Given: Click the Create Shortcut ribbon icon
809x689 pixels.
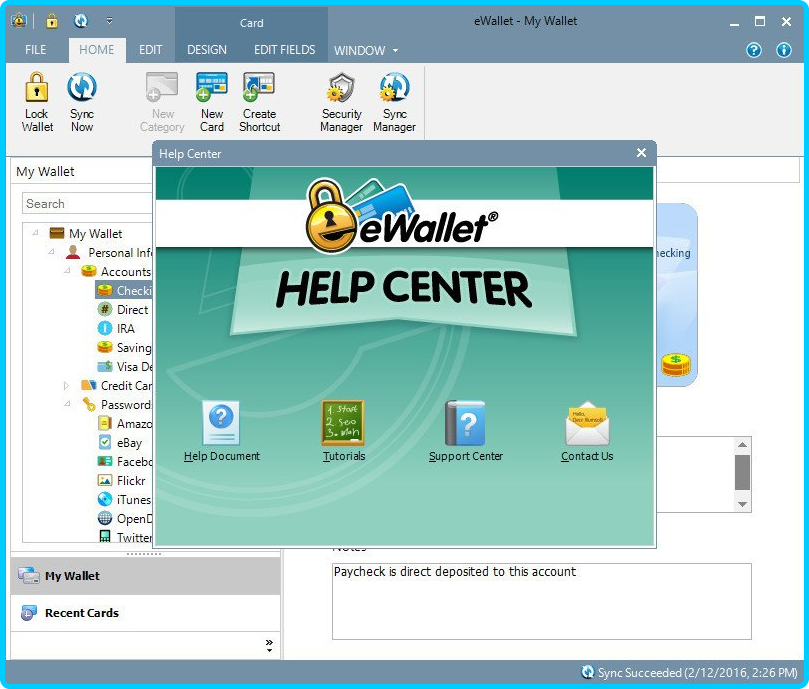Looking at the screenshot, I should (x=259, y=87).
